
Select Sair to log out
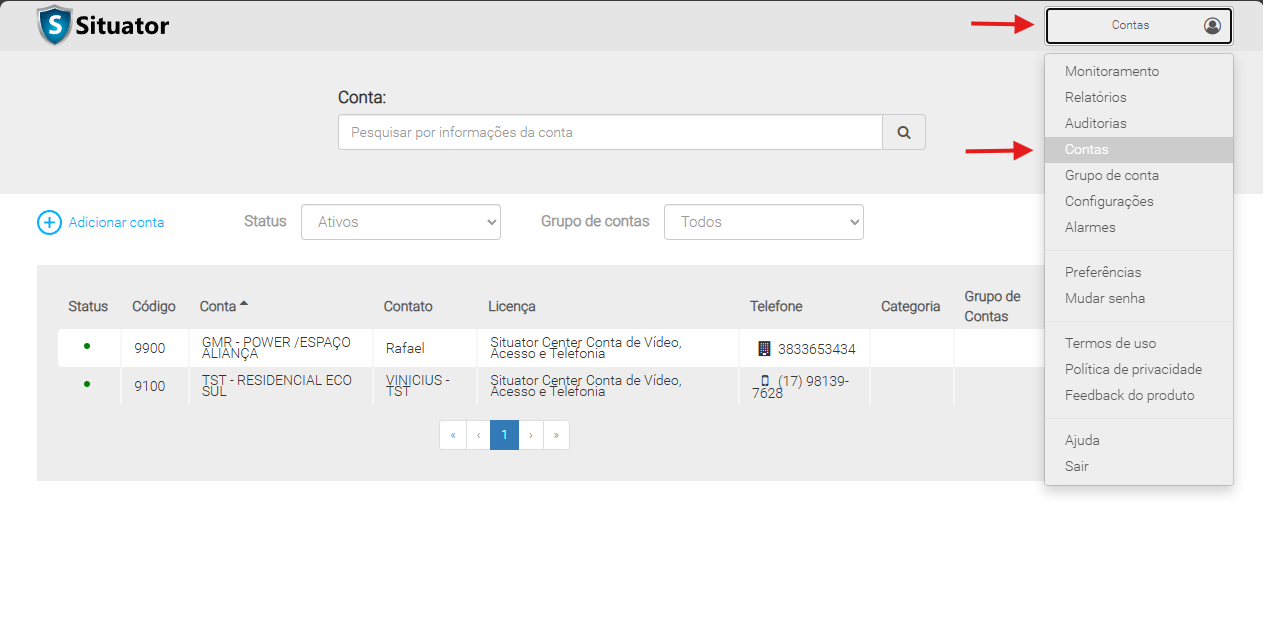(1076, 467)
